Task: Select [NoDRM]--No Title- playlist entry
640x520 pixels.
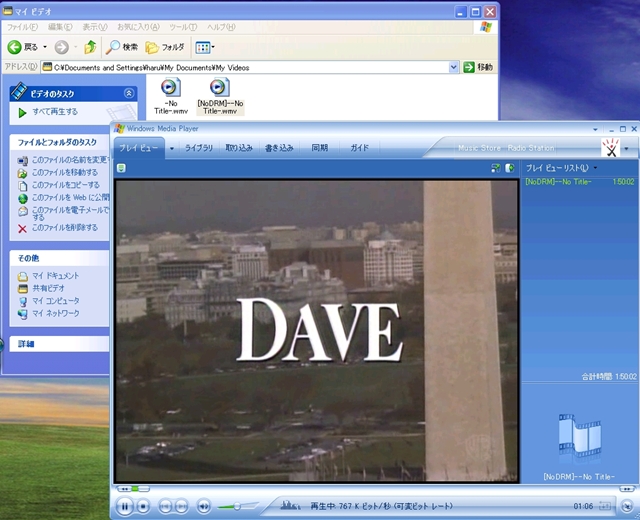Action: [x=580, y=182]
